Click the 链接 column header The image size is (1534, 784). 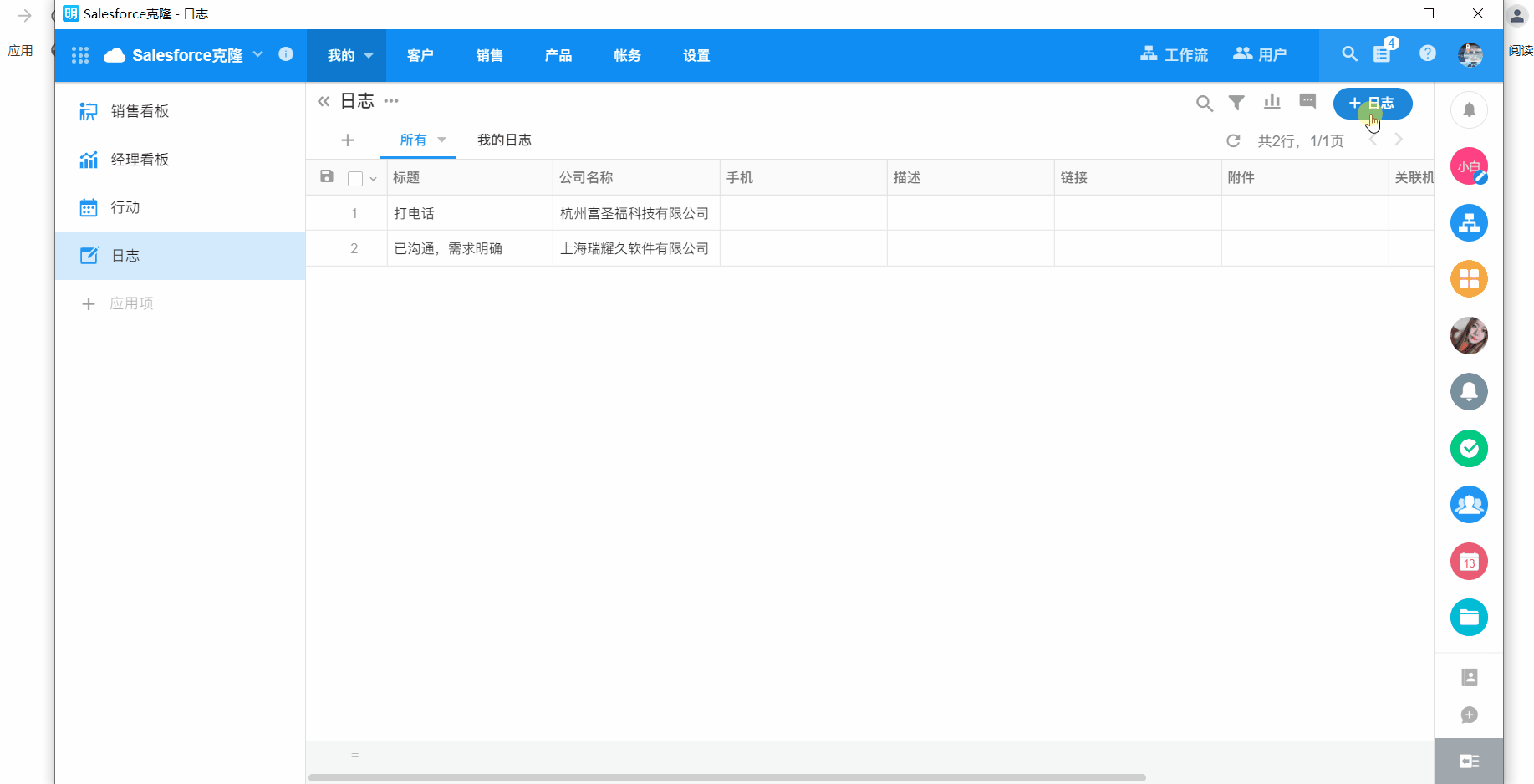1139,177
